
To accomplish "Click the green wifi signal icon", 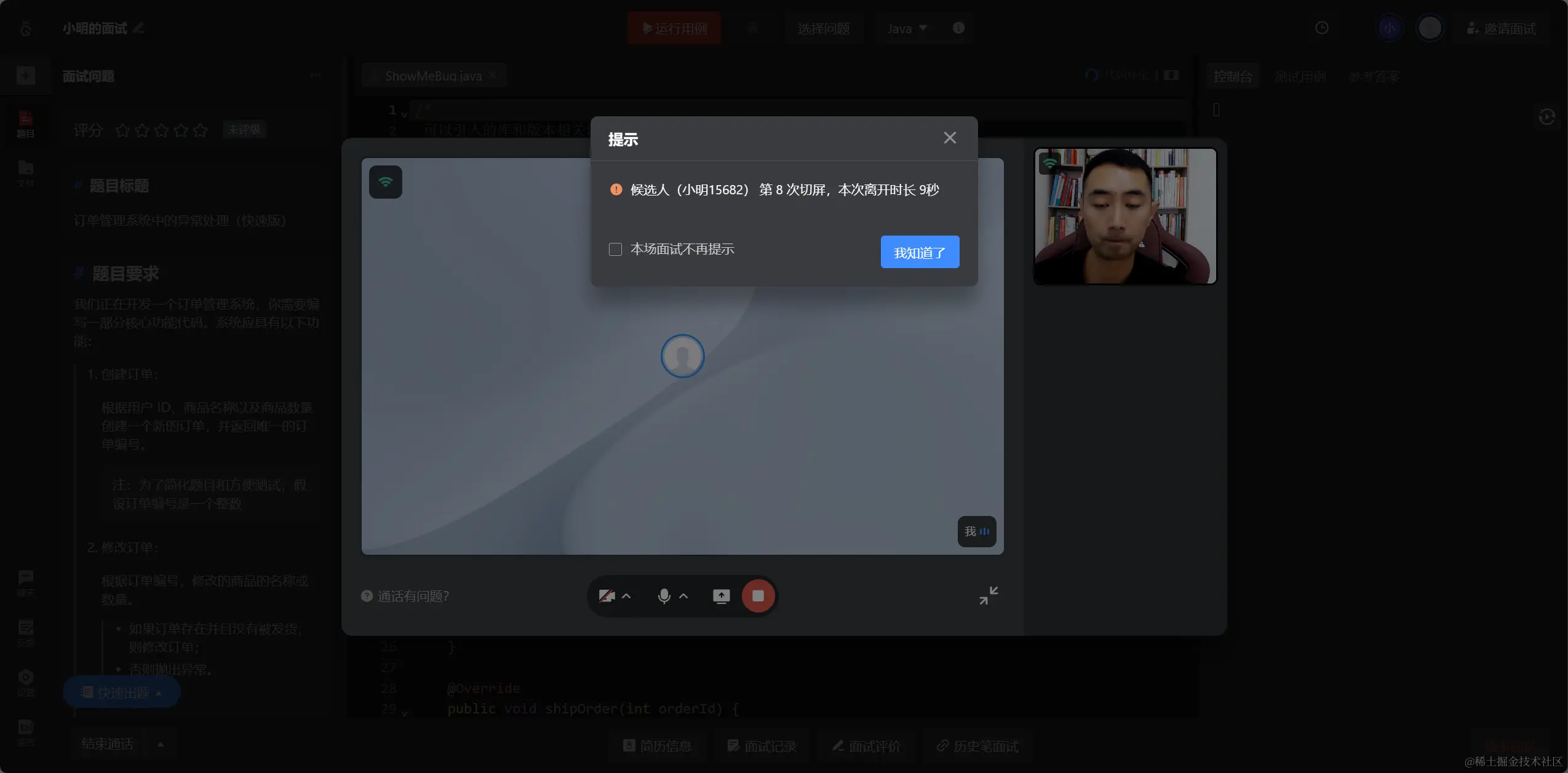I will [386, 182].
